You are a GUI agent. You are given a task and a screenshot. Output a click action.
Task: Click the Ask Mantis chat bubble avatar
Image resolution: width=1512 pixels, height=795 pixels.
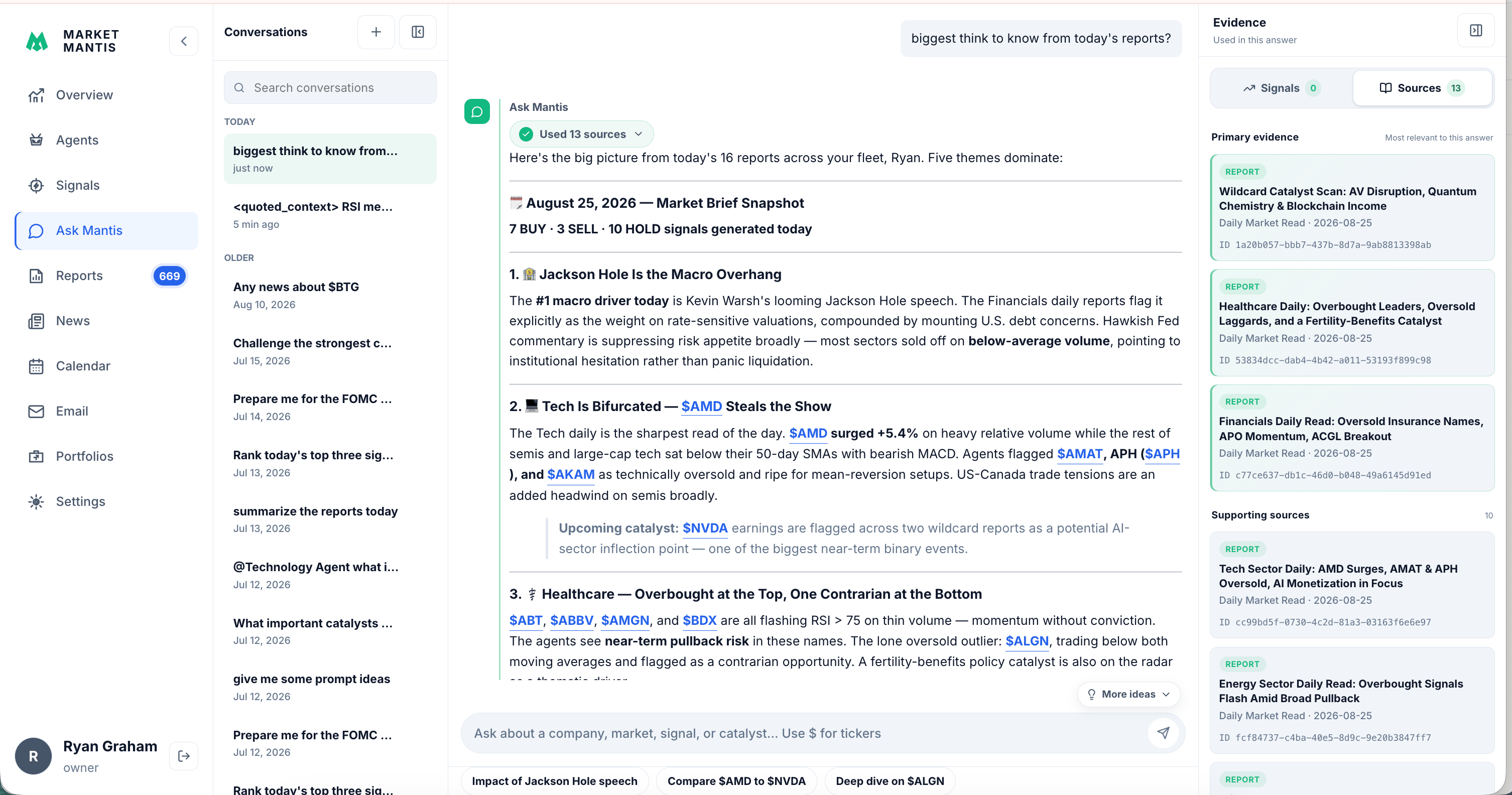477,111
